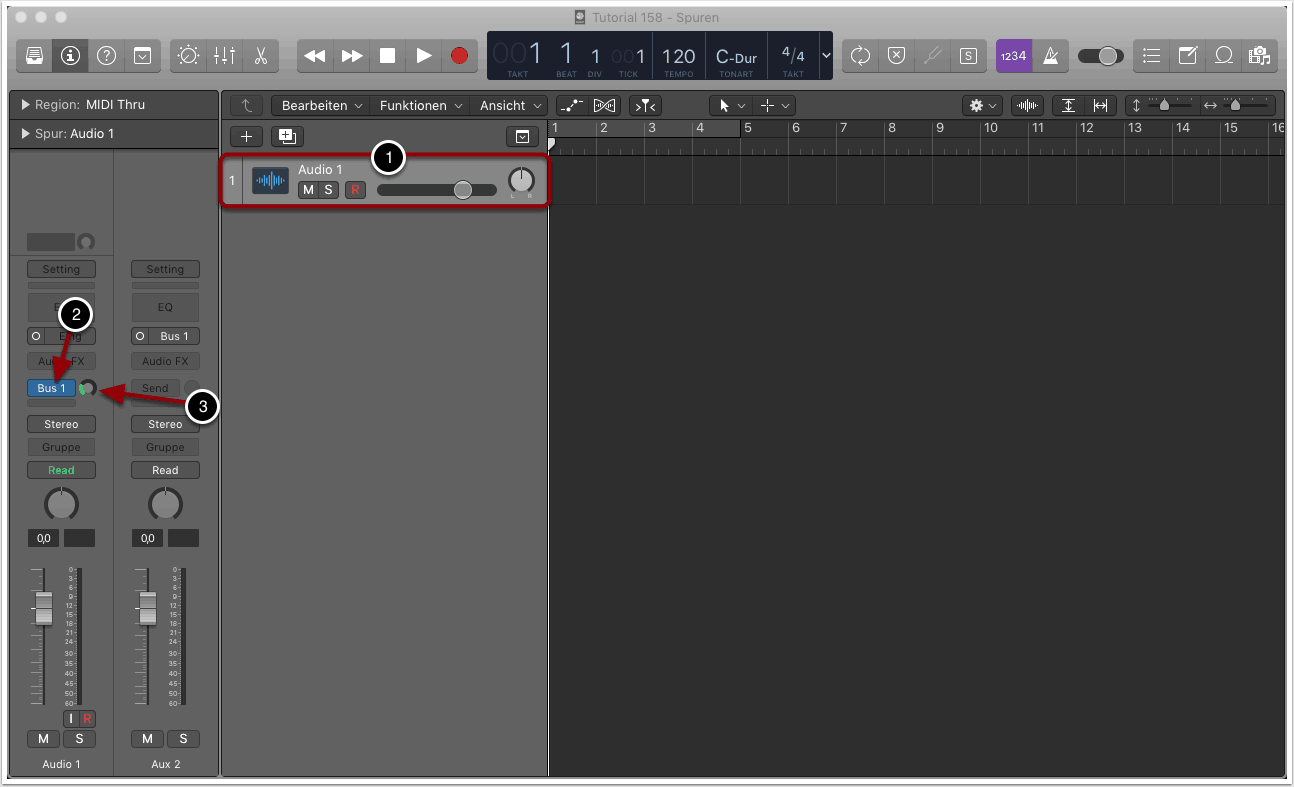Open the Ansicht dropdown menu
The height and width of the screenshot is (787, 1294).
[510, 105]
